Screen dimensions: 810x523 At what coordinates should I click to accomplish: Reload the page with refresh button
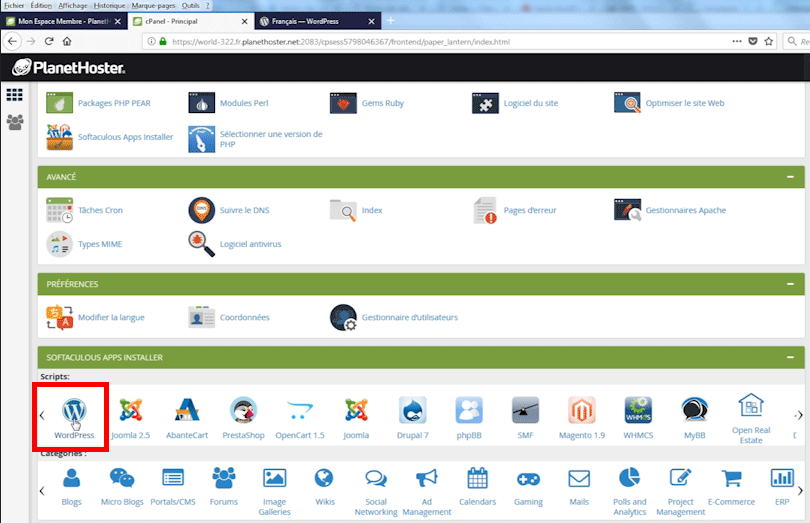pos(49,41)
